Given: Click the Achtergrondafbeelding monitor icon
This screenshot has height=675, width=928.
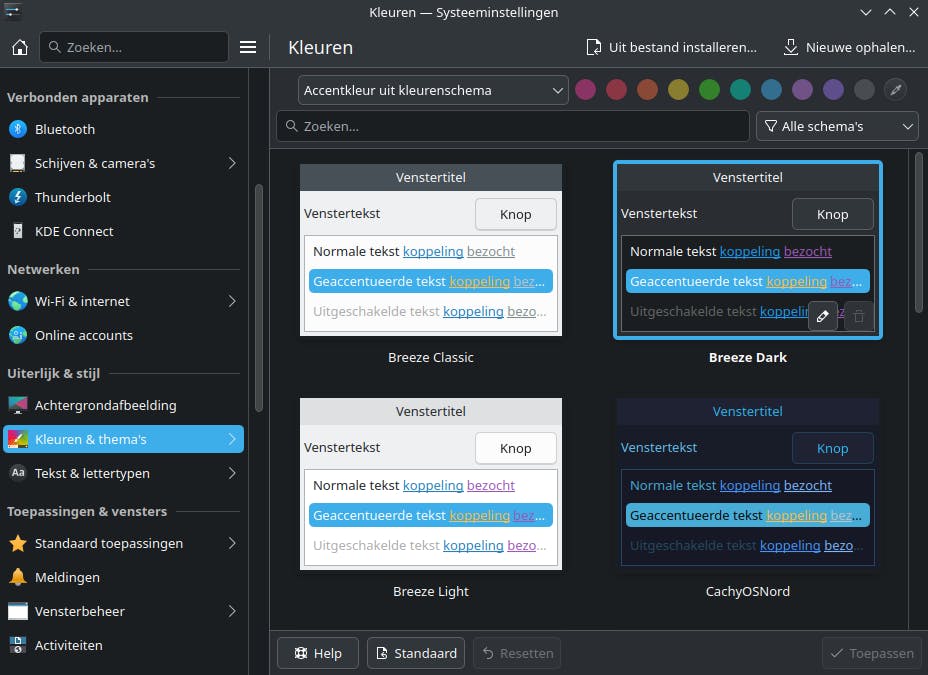Looking at the screenshot, I should (18, 405).
